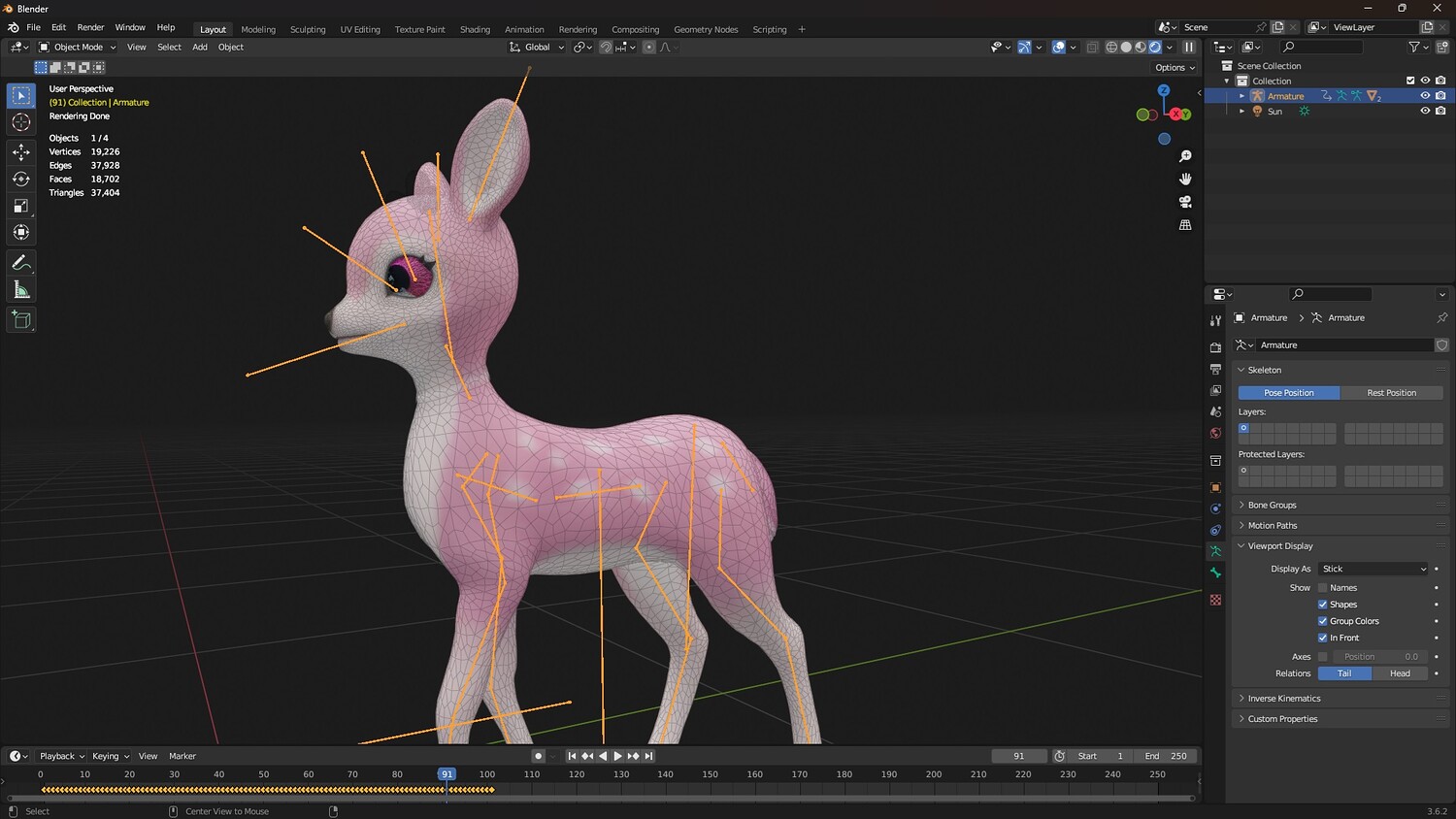The width and height of the screenshot is (1456, 819).
Task: Toggle Collection exclude checkbox in outliner
Action: pos(1410,81)
